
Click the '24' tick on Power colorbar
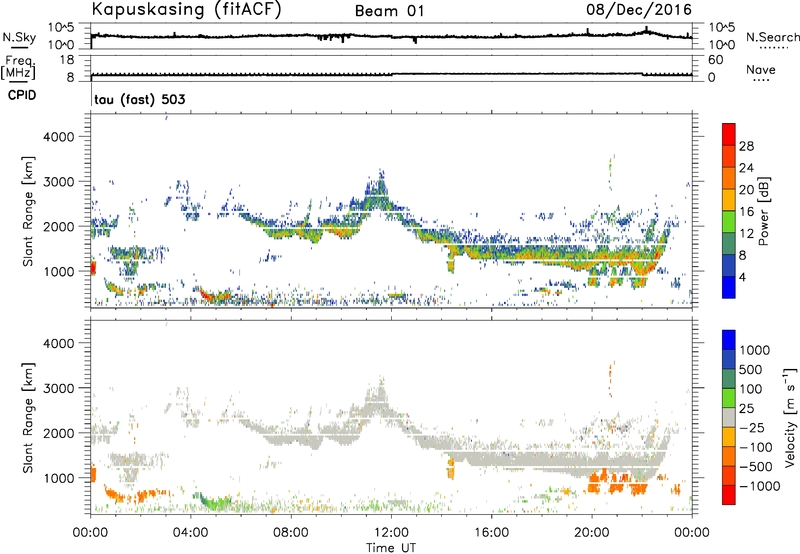click(x=746, y=168)
